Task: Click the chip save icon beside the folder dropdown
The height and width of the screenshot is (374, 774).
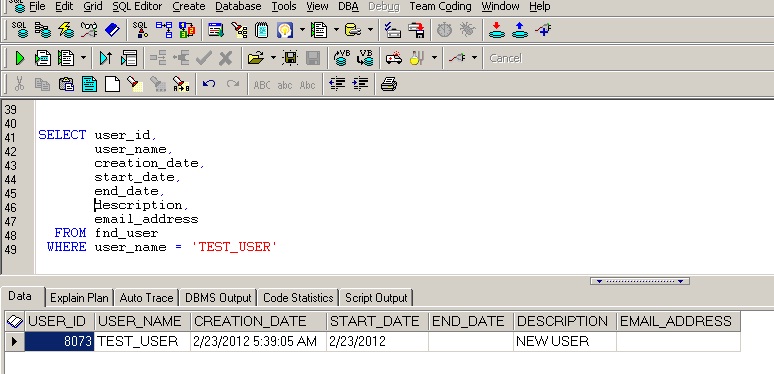Action: coord(290,58)
